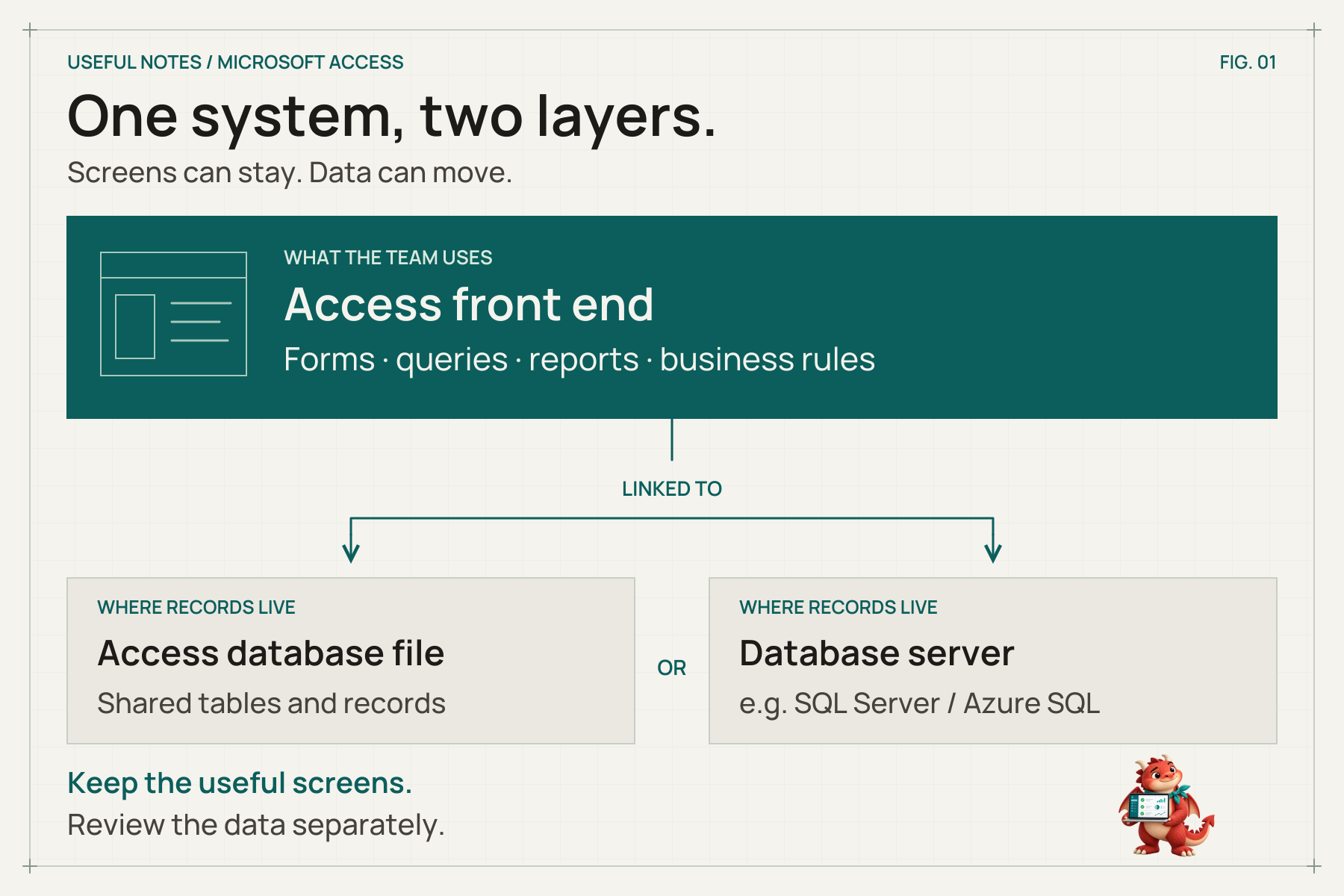This screenshot has width=1344, height=896.
Task: Click the 'Access front end' title
Action: click(469, 305)
